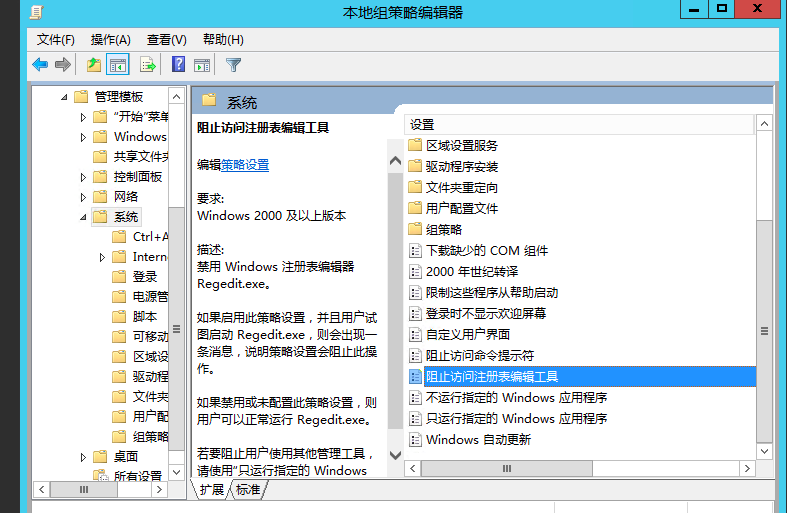This screenshot has width=787, height=513.
Task: Click settings list scroll down arrow
Action: 764,451
